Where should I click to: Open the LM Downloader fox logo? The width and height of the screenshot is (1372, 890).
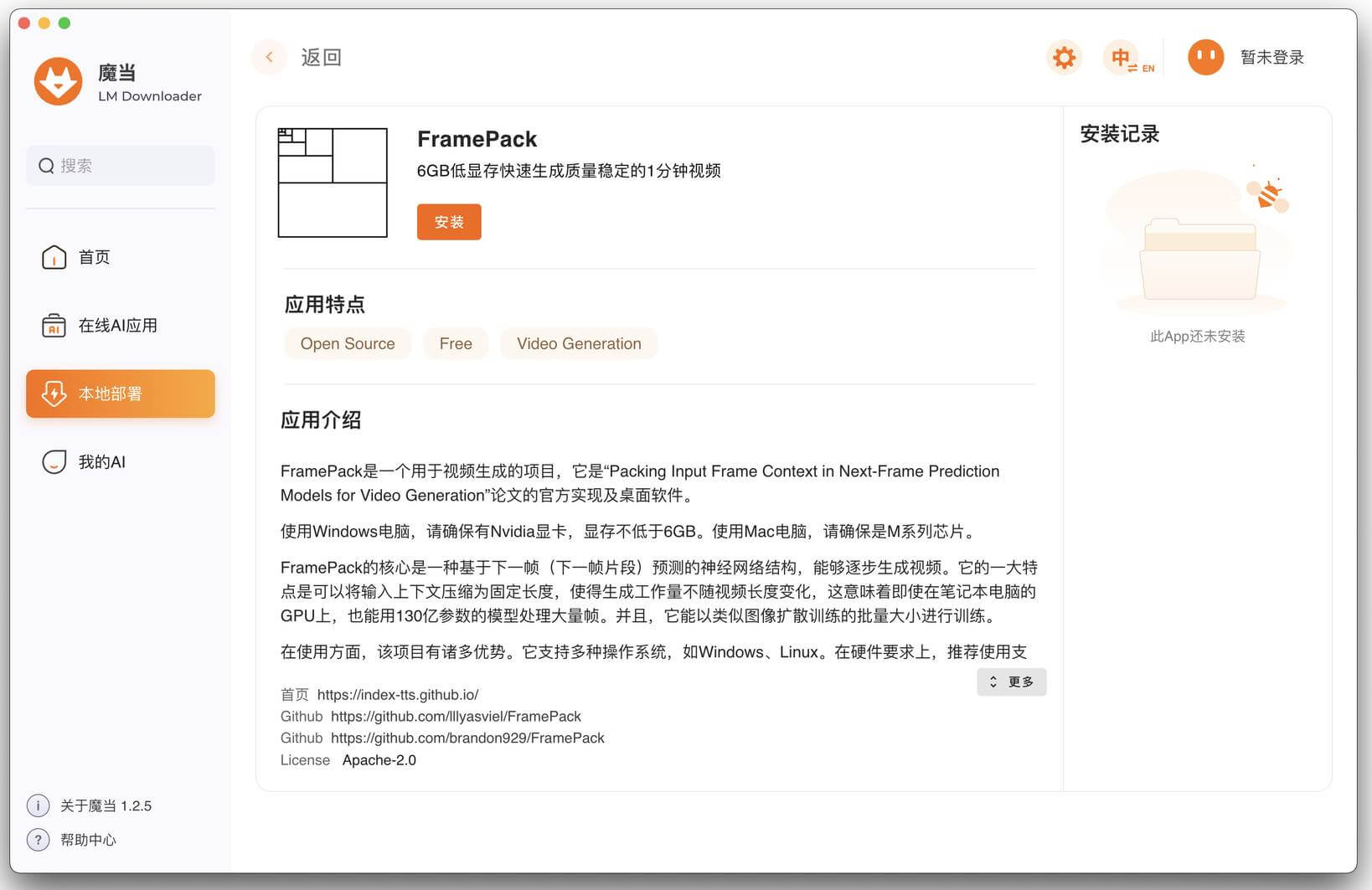pos(58,81)
